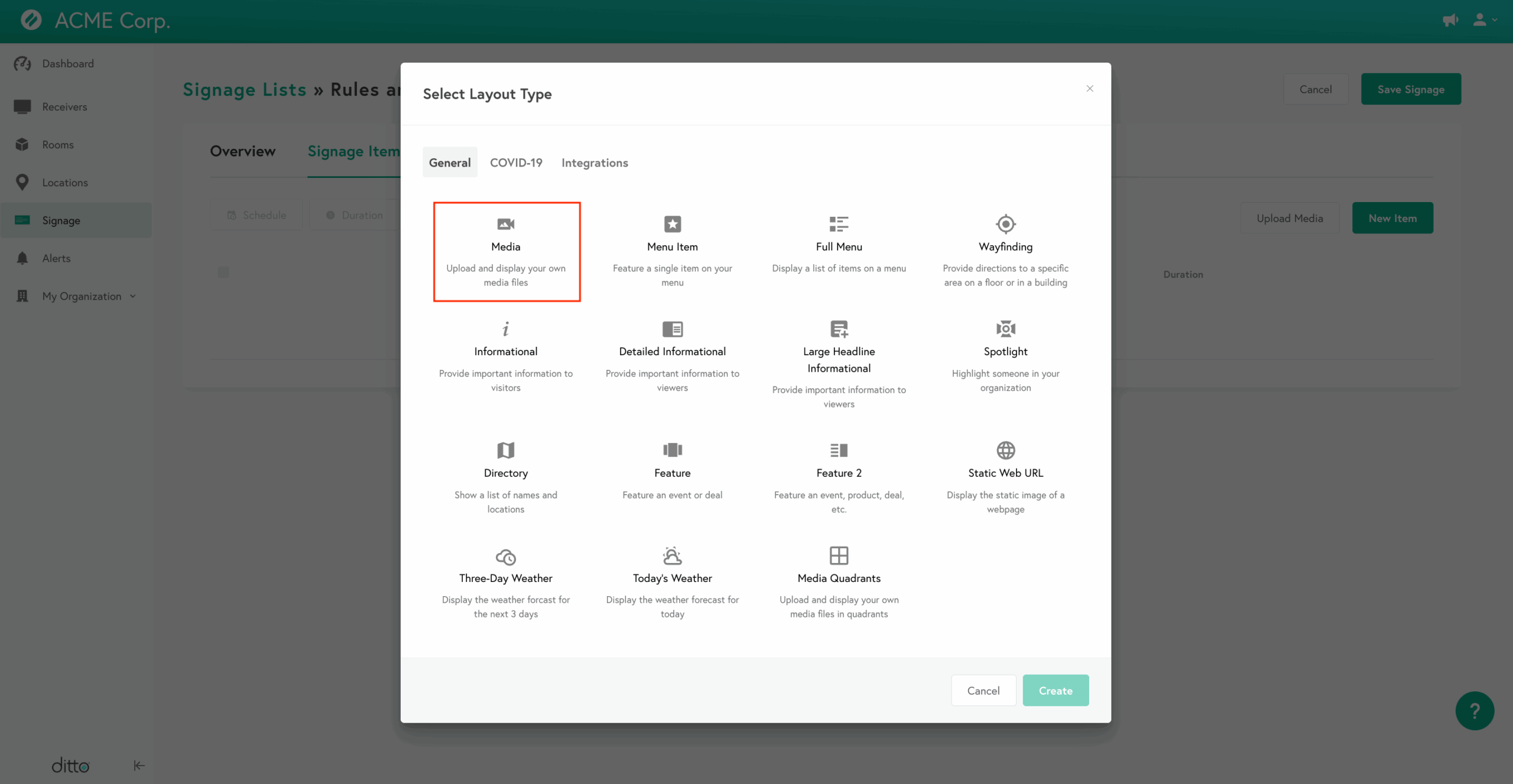This screenshot has width=1513, height=784.
Task: Open the Integrations tab
Action: (595, 162)
